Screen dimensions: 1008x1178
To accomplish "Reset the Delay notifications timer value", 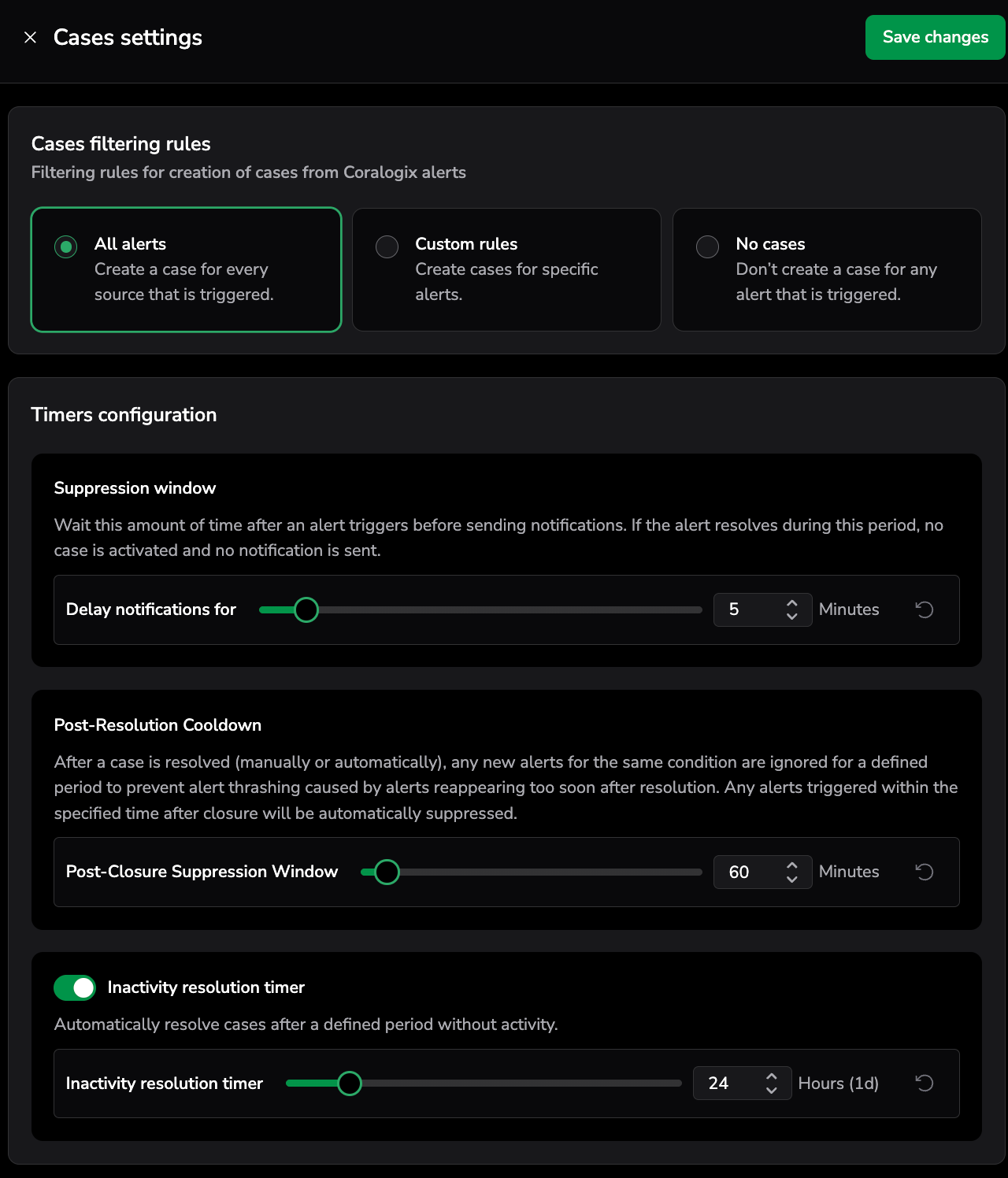I will point(925,609).
